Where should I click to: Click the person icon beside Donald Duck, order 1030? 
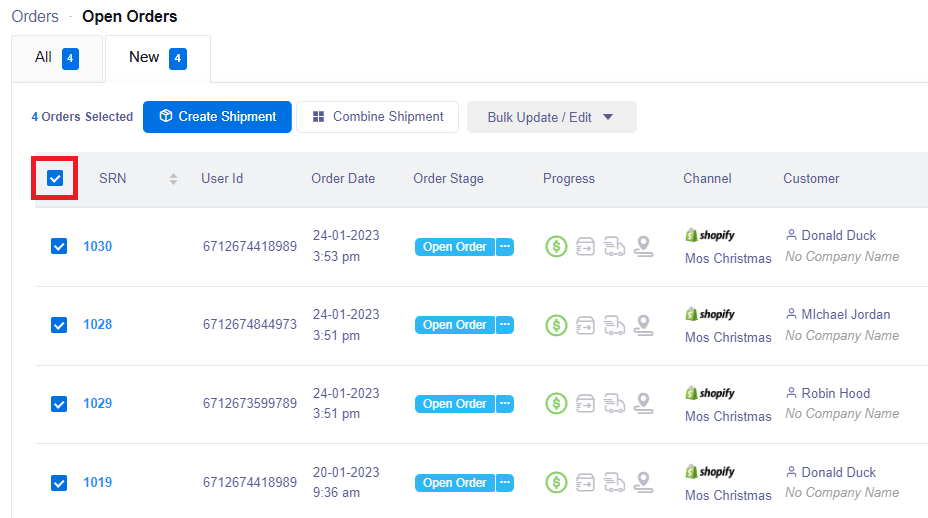[x=791, y=234]
